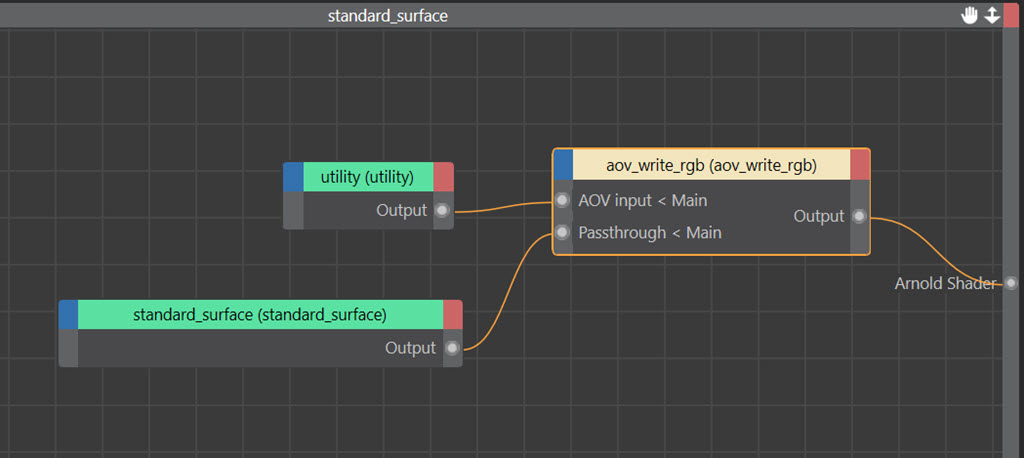Screen dimensions: 1024x458
Task: Click the Arnold Shader port
Action: coord(1011,283)
